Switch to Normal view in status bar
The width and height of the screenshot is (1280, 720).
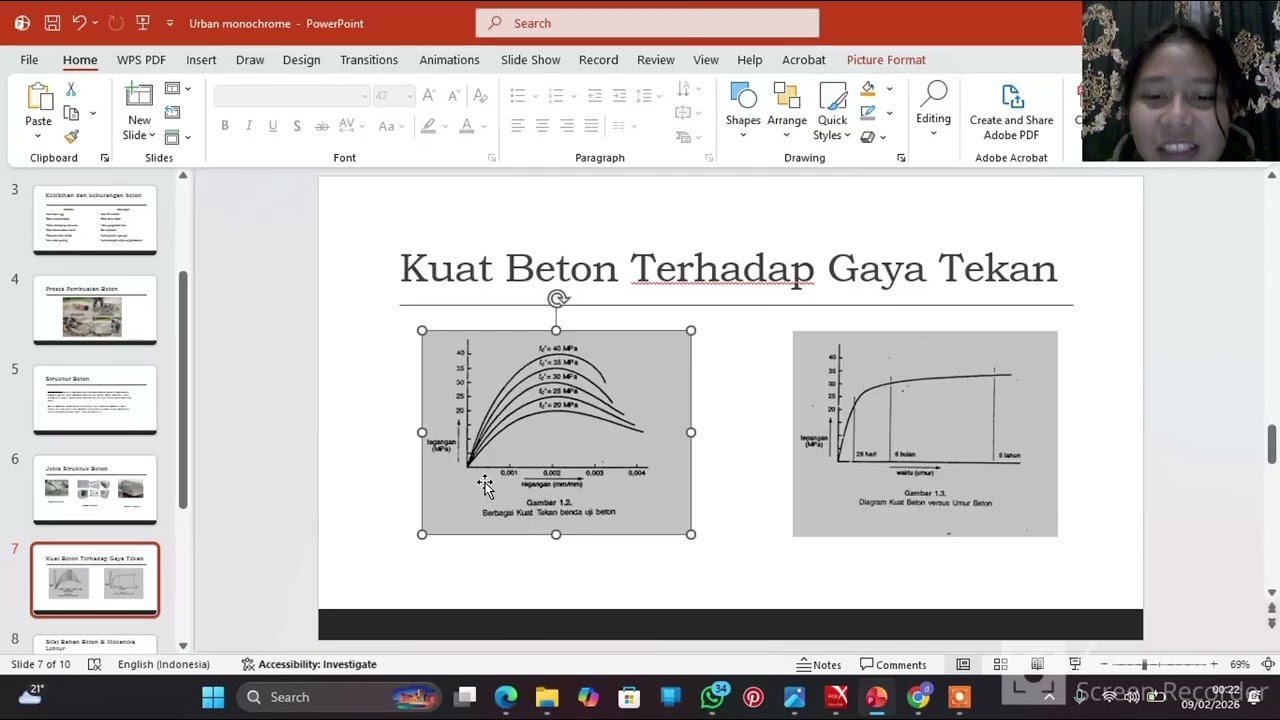(x=963, y=664)
